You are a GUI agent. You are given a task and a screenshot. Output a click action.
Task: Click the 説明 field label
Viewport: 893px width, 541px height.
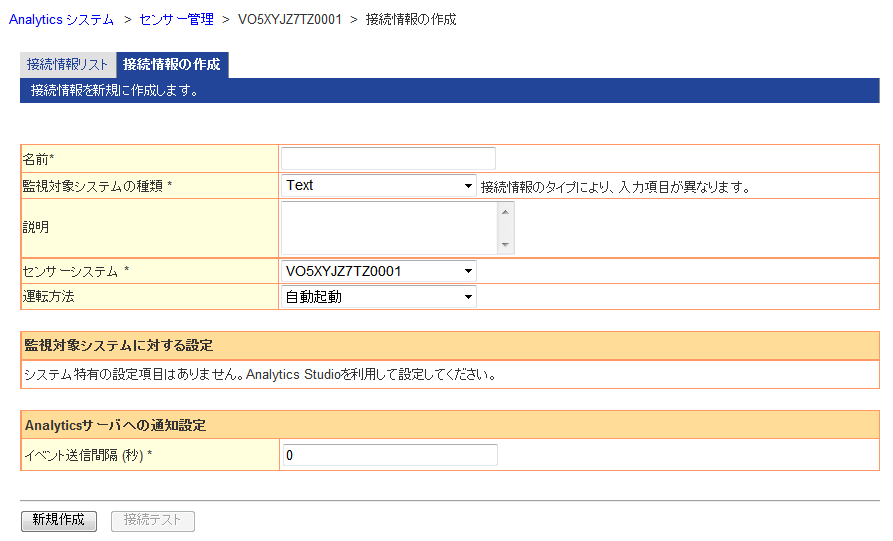pos(36,227)
